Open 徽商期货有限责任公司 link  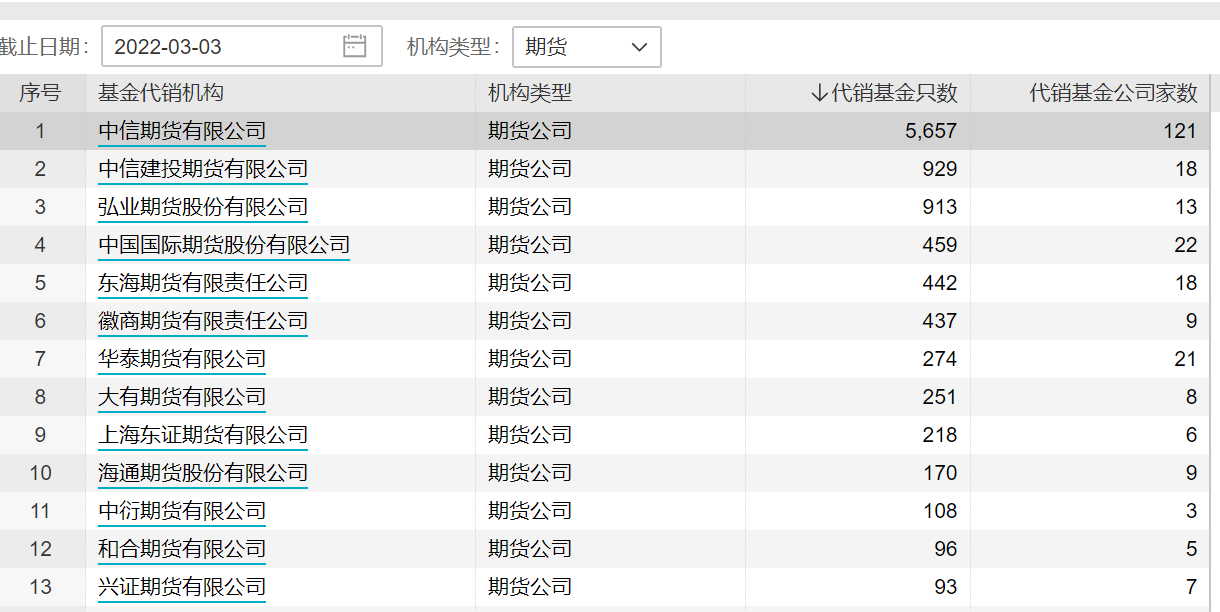click(203, 321)
